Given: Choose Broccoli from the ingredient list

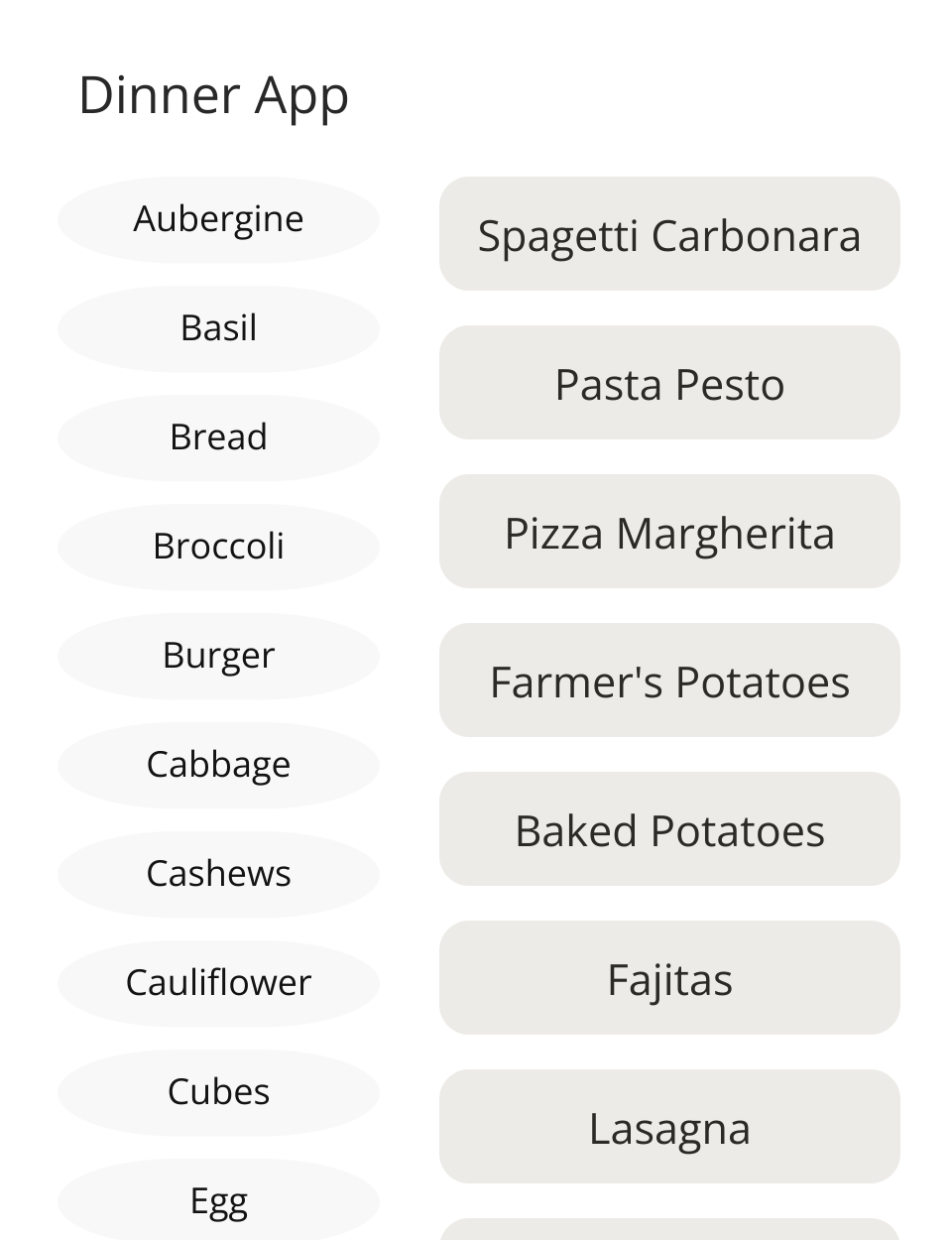Looking at the screenshot, I should pos(218,547).
